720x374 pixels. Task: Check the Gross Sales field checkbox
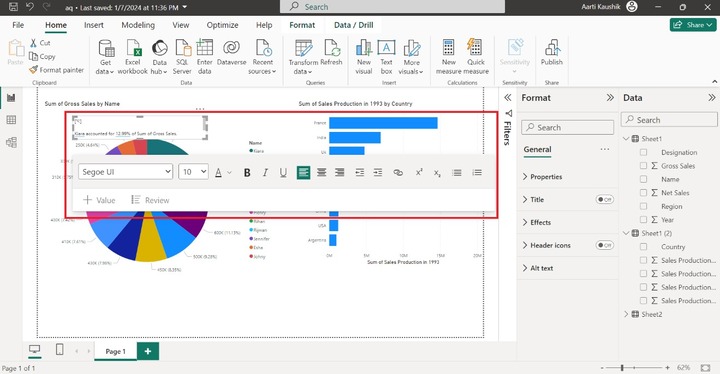click(x=643, y=166)
